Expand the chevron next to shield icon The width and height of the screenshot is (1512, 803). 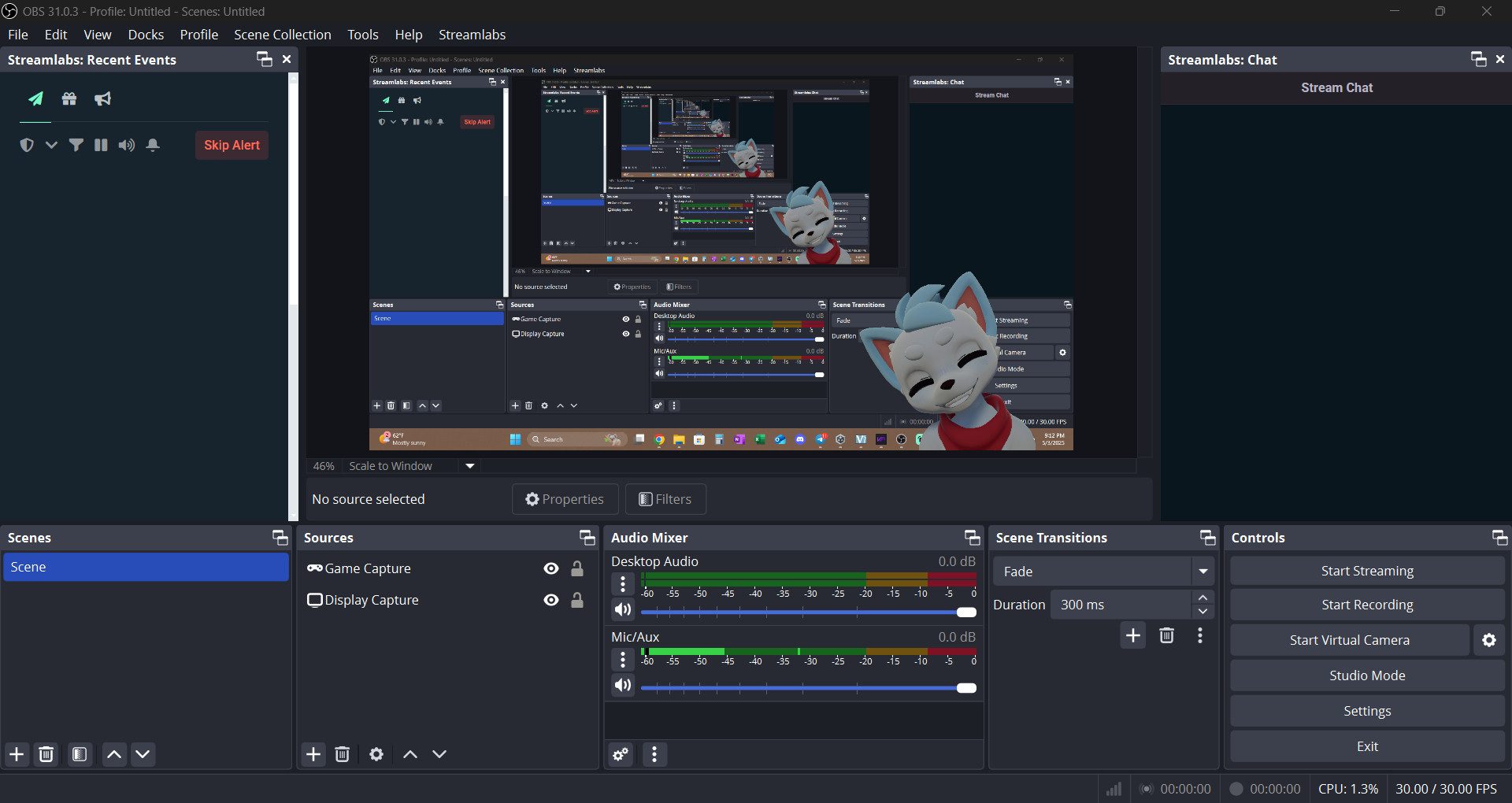pyautogui.click(x=51, y=145)
